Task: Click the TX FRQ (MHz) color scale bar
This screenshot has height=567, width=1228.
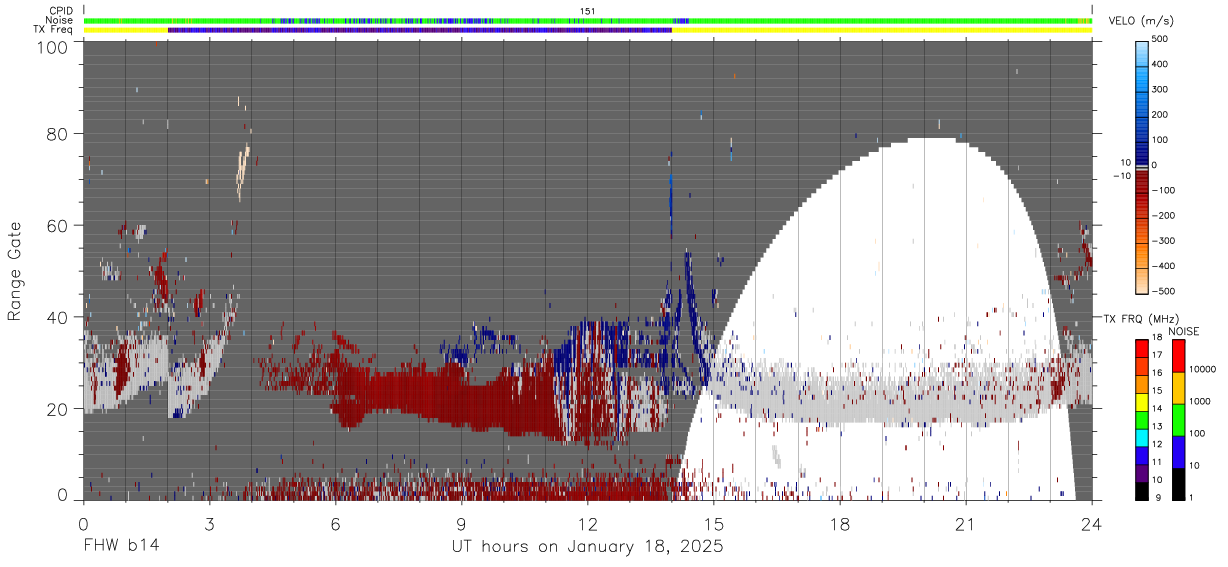Action: 1142,419
